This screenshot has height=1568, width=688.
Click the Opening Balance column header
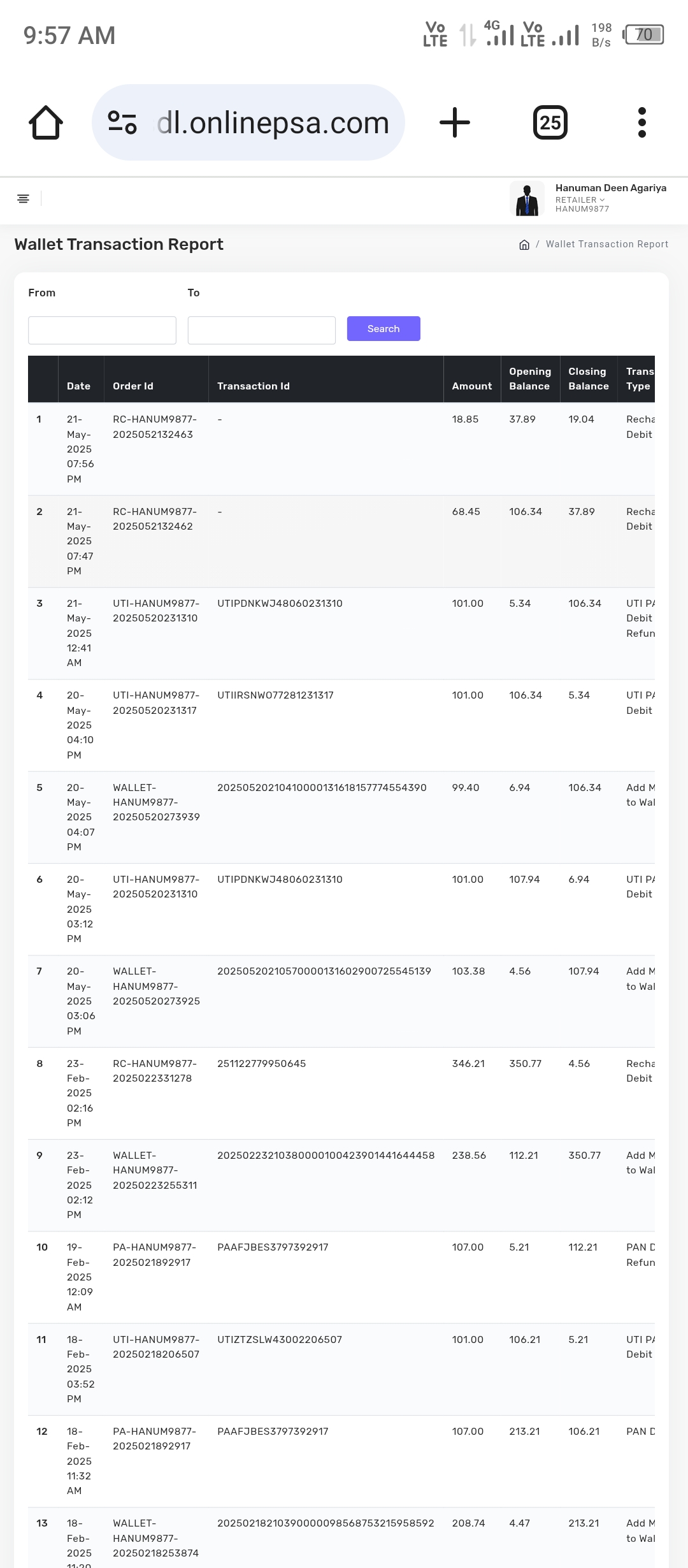click(529, 379)
